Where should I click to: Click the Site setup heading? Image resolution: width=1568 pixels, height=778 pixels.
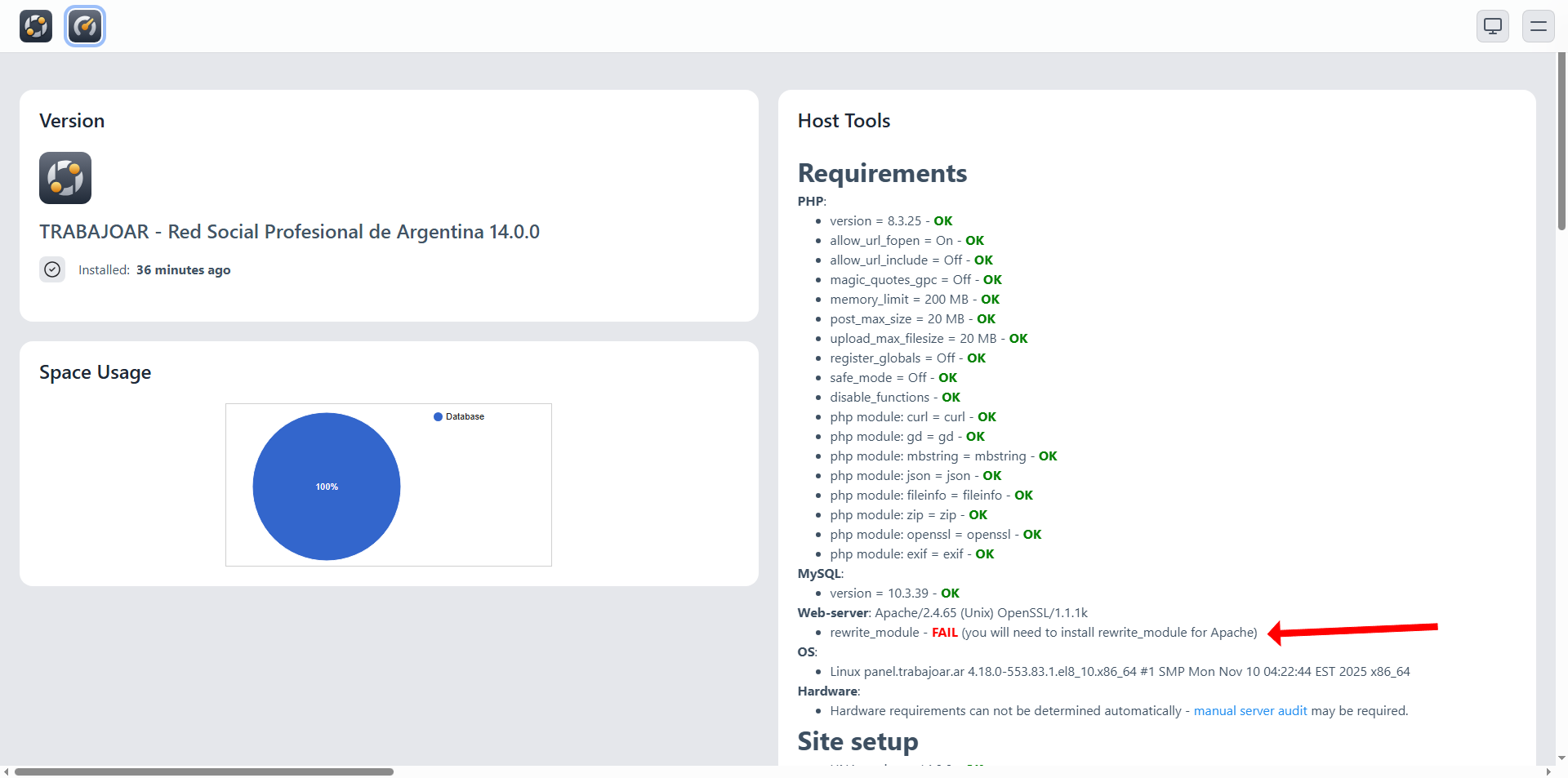(857, 741)
